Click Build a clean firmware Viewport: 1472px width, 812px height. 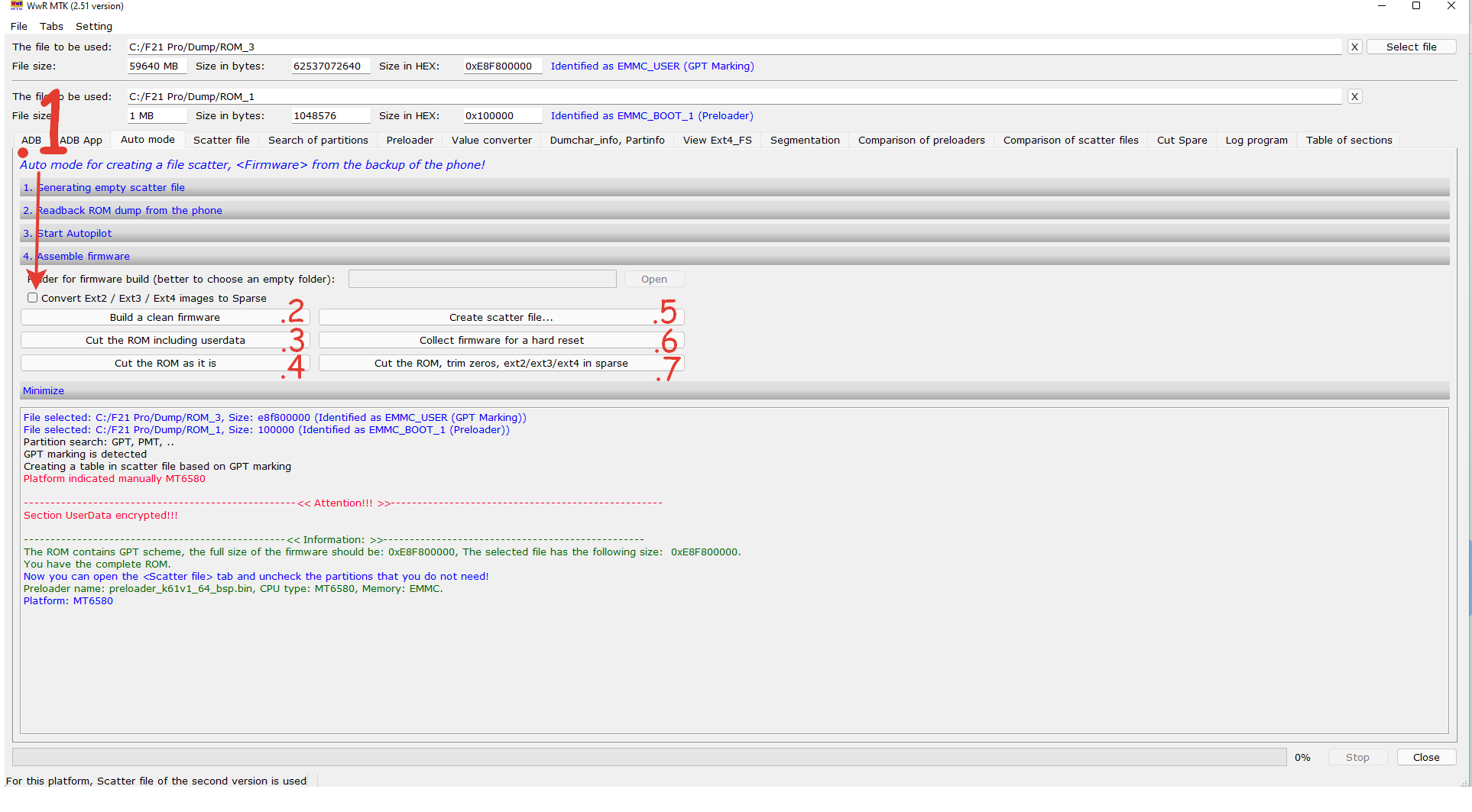[x=164, y=317]
